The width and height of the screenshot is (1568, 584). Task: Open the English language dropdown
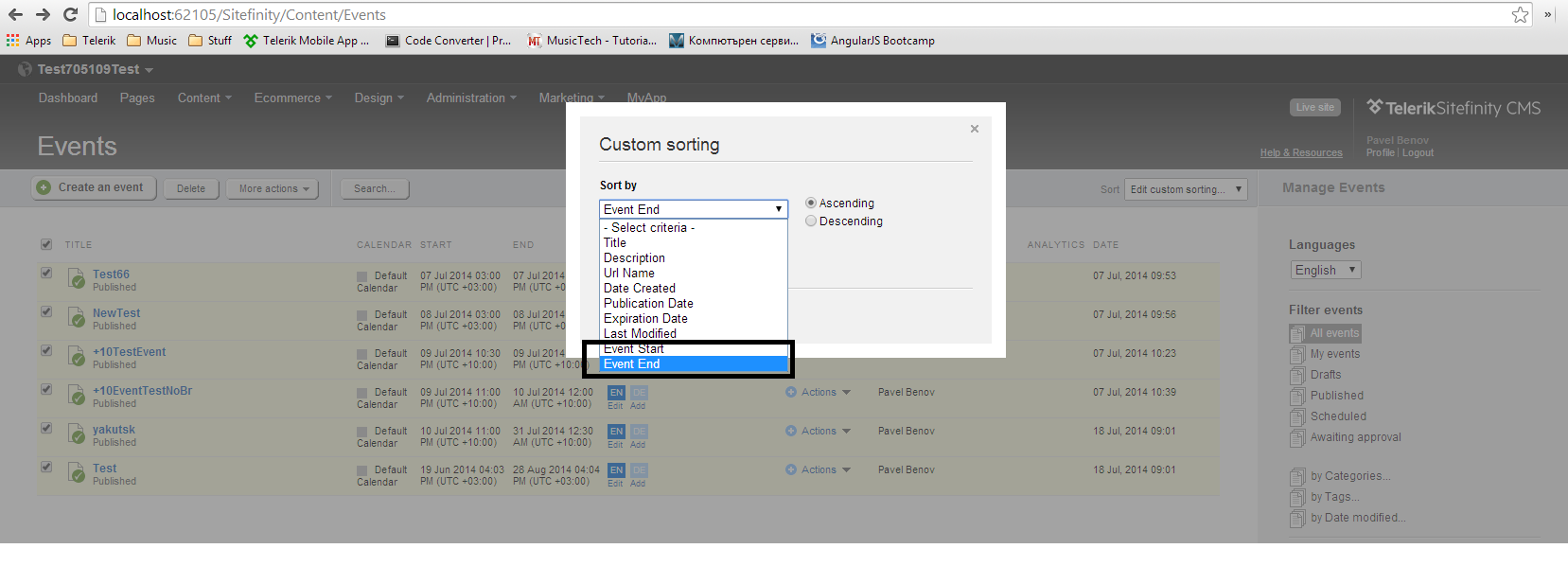coord(1325,271)
